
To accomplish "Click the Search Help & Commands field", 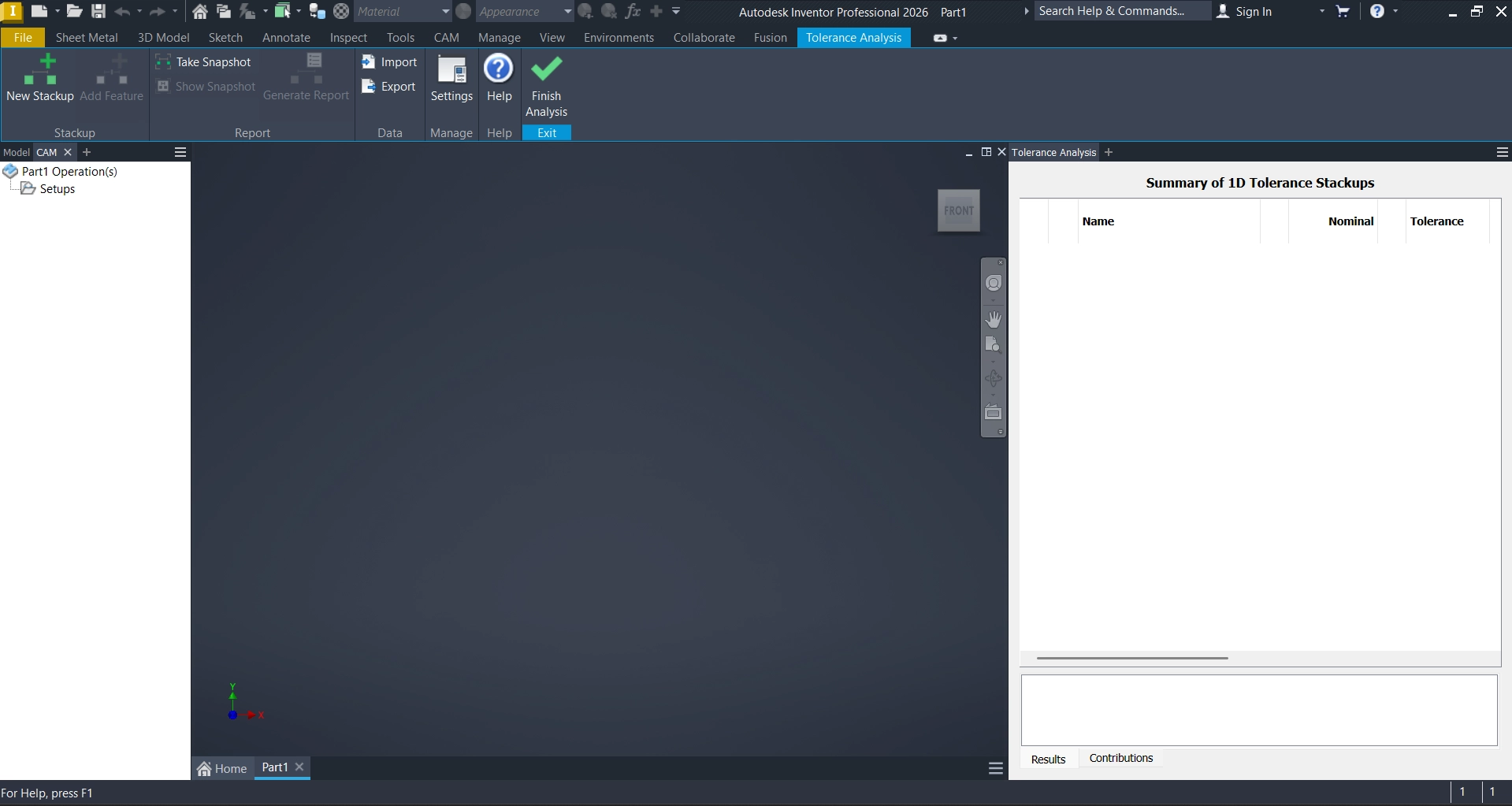I will click(1119, 11).
